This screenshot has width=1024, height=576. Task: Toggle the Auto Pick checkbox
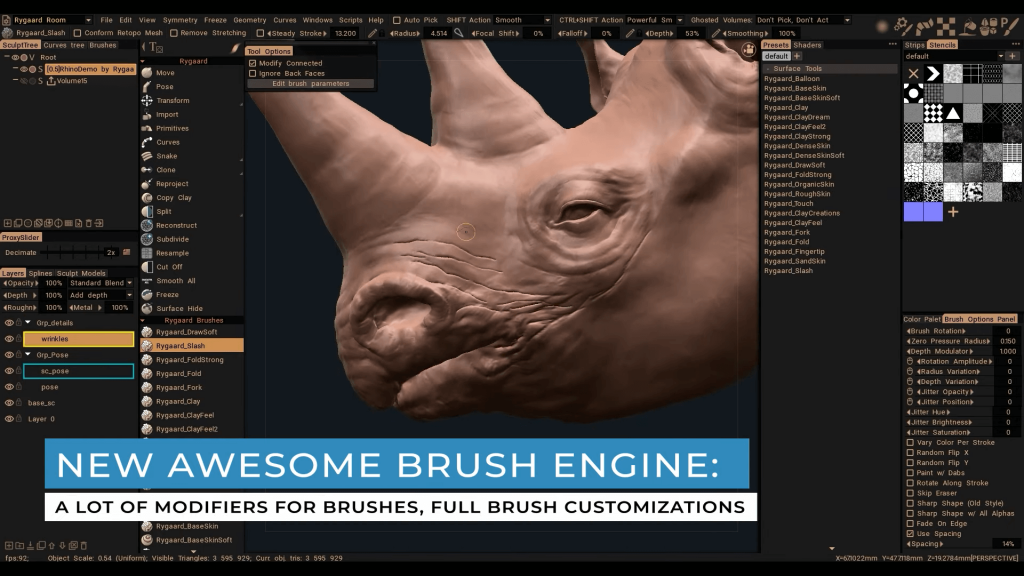tap(396, 20)
